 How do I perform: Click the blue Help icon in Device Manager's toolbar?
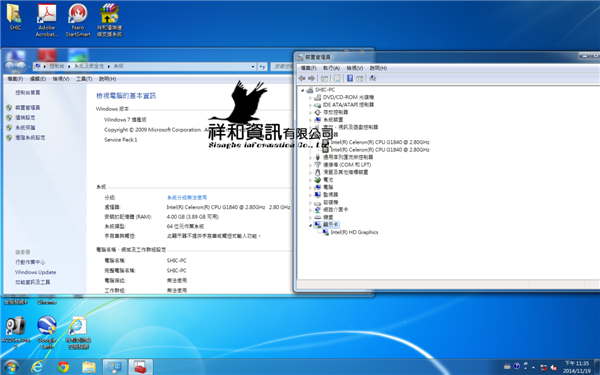tap(350, 78)
